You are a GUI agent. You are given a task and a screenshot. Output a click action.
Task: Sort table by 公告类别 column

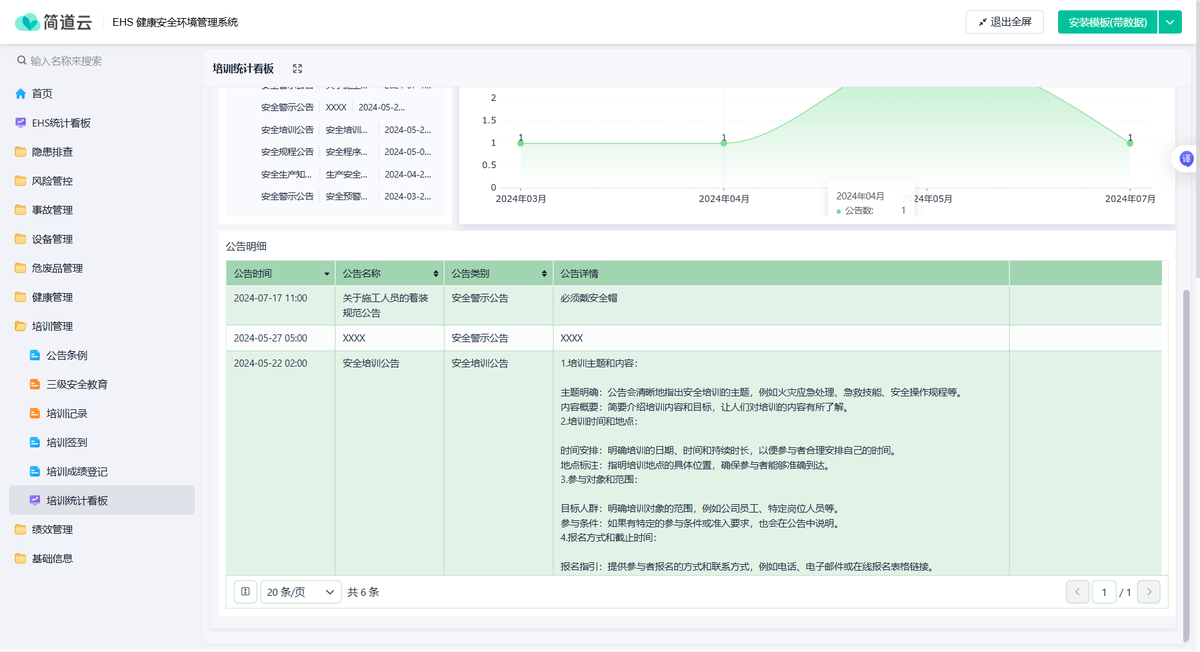[x=544, y=274]
